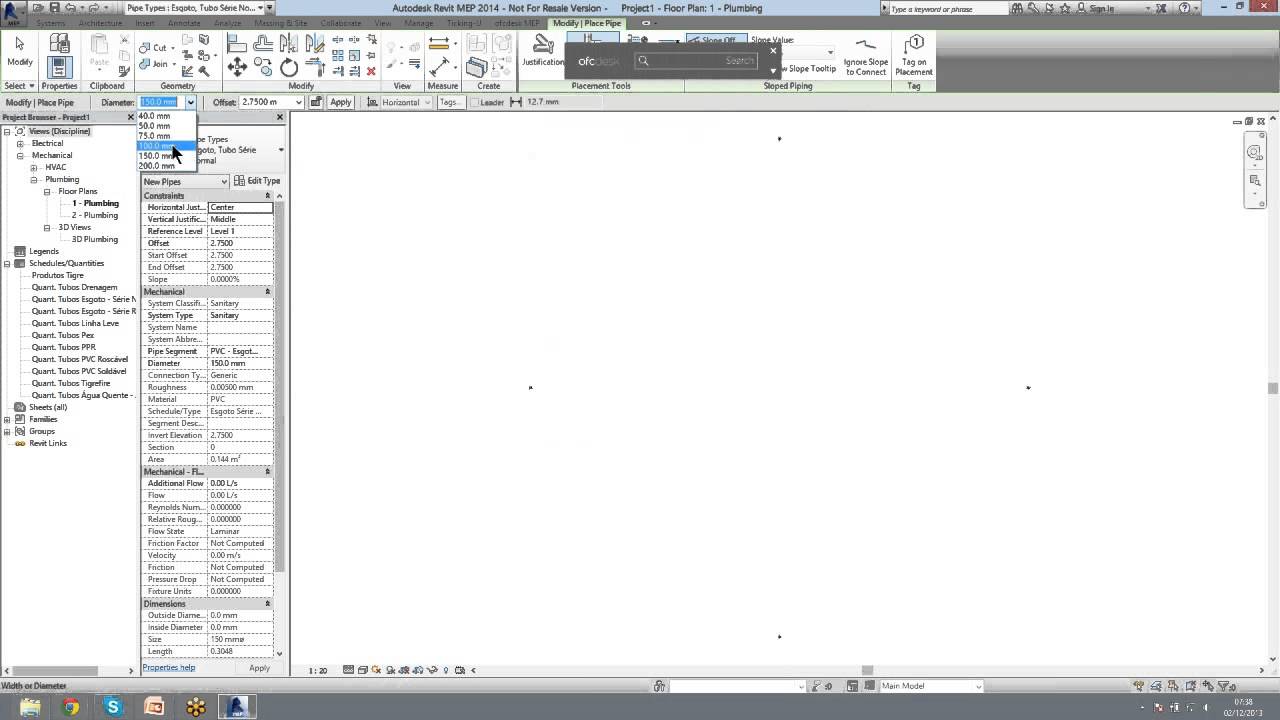Toggle the Leader checkbox
The width and height of the screenshot is (1280, 720).
click(x=475, y=102)
